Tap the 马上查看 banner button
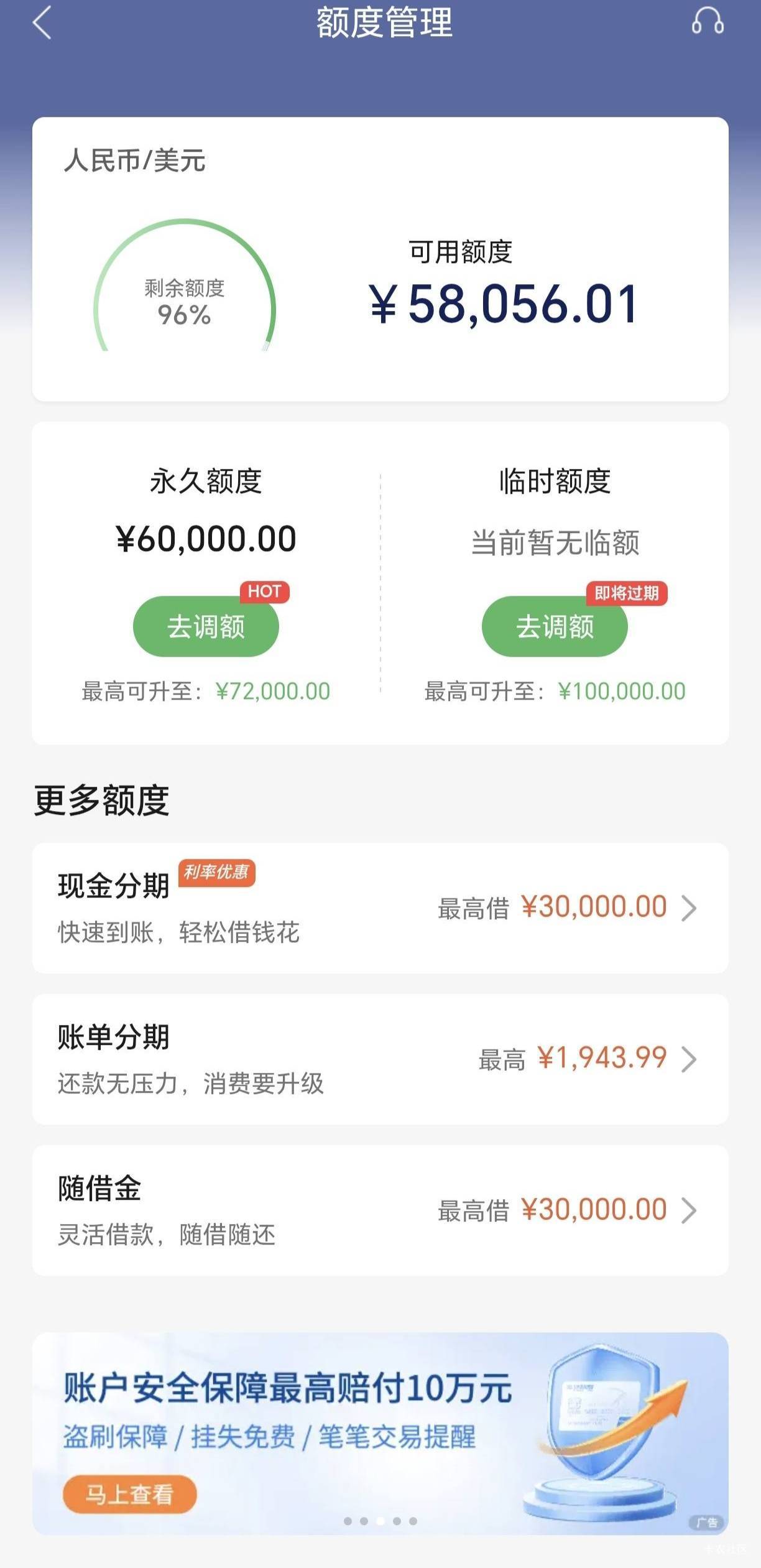 (x=129, y=1493)
